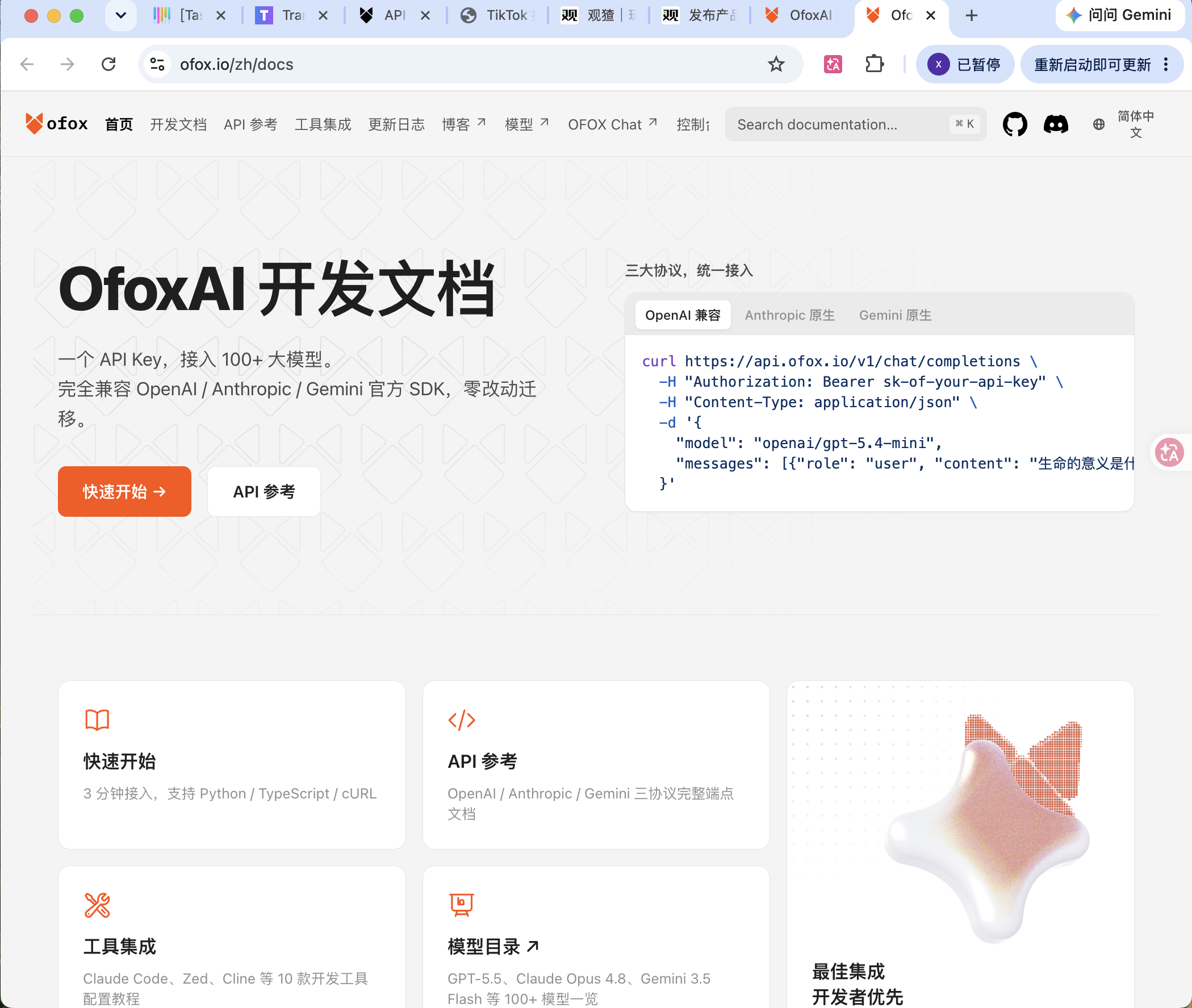
Task: Switch to Anthropic 原生 code tab
Action: (789, 315)
